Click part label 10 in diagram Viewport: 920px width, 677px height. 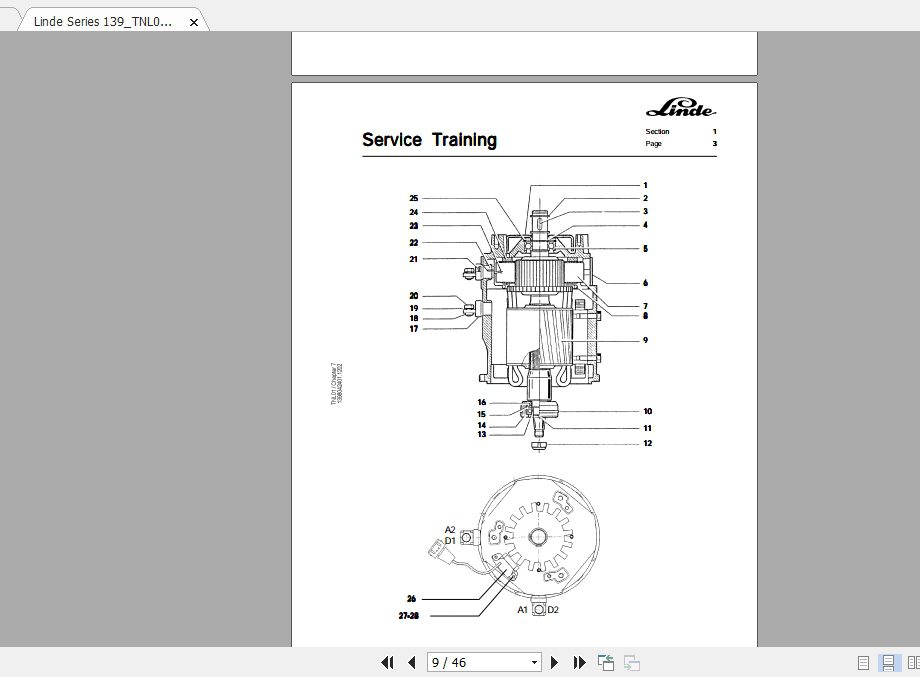click(x=648, y=411)
